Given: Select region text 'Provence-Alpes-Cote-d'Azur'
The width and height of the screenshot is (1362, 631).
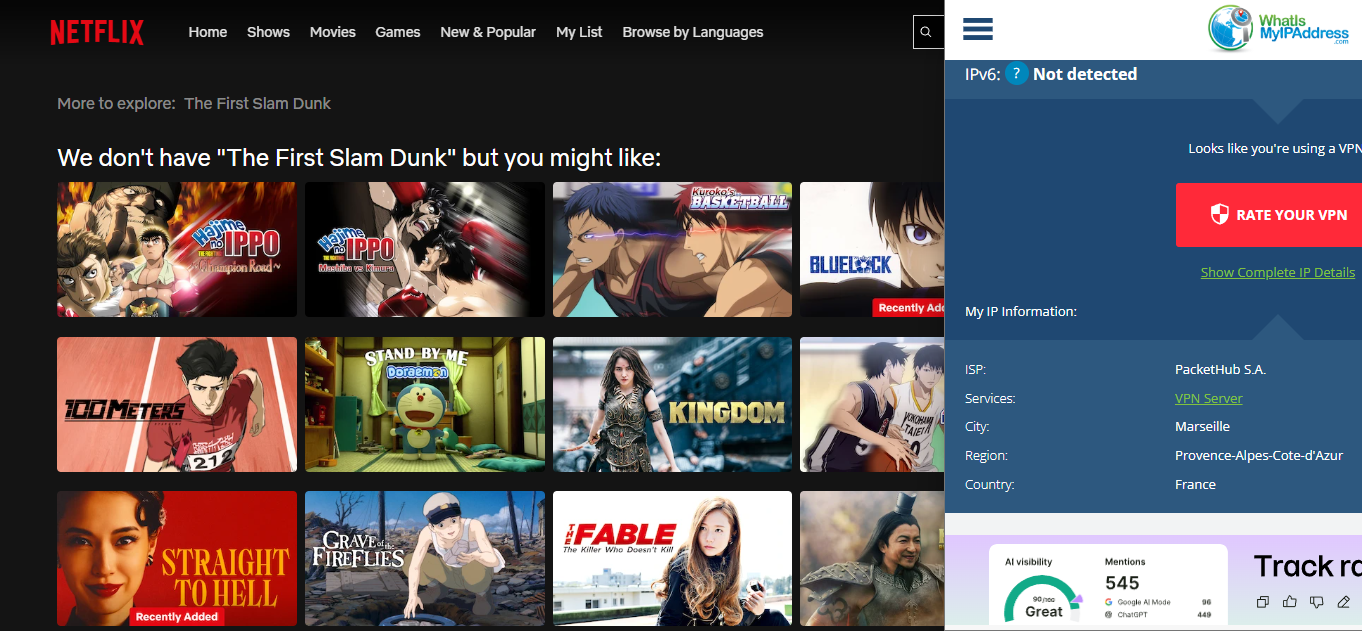Looking at the screenshot, I should [1259, 455].
